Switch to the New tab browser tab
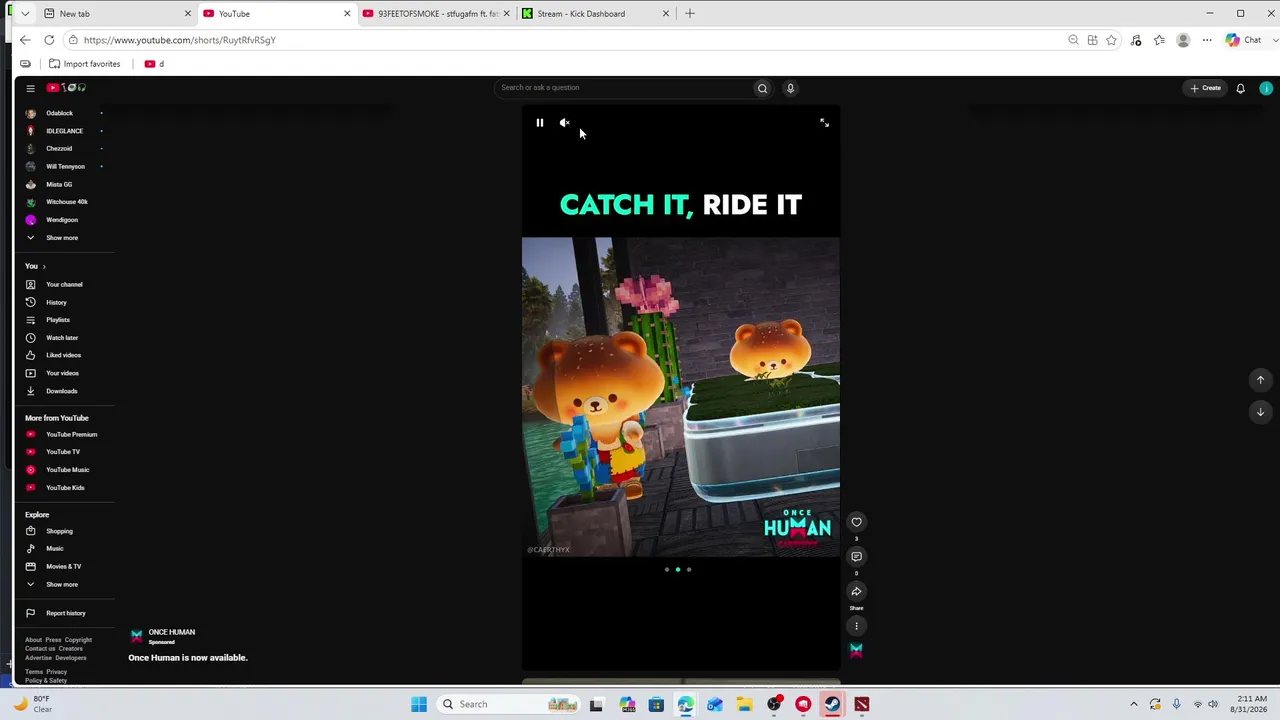 (x=116, y=14)
